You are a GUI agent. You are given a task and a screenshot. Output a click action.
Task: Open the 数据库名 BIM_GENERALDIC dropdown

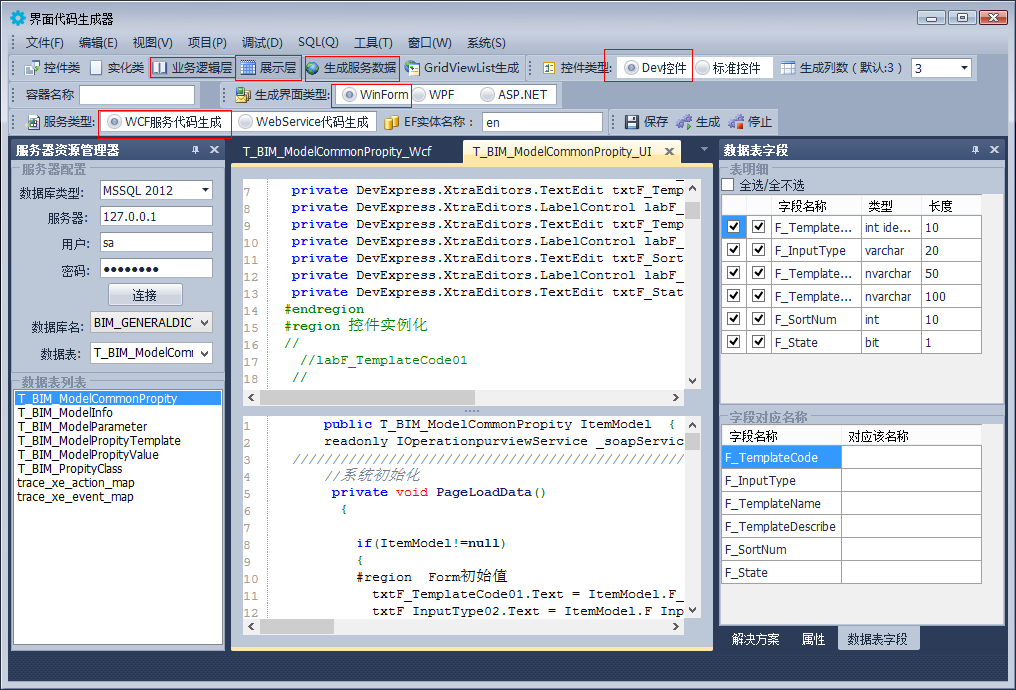pyautogui.click(x=205, y=323)
